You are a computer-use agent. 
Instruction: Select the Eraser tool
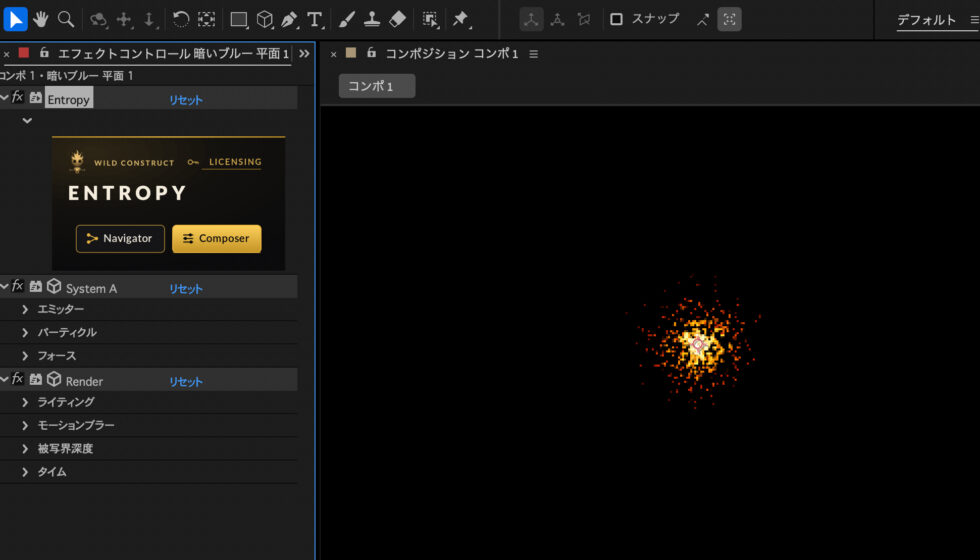pyautogui.click(x=398, y=19)
